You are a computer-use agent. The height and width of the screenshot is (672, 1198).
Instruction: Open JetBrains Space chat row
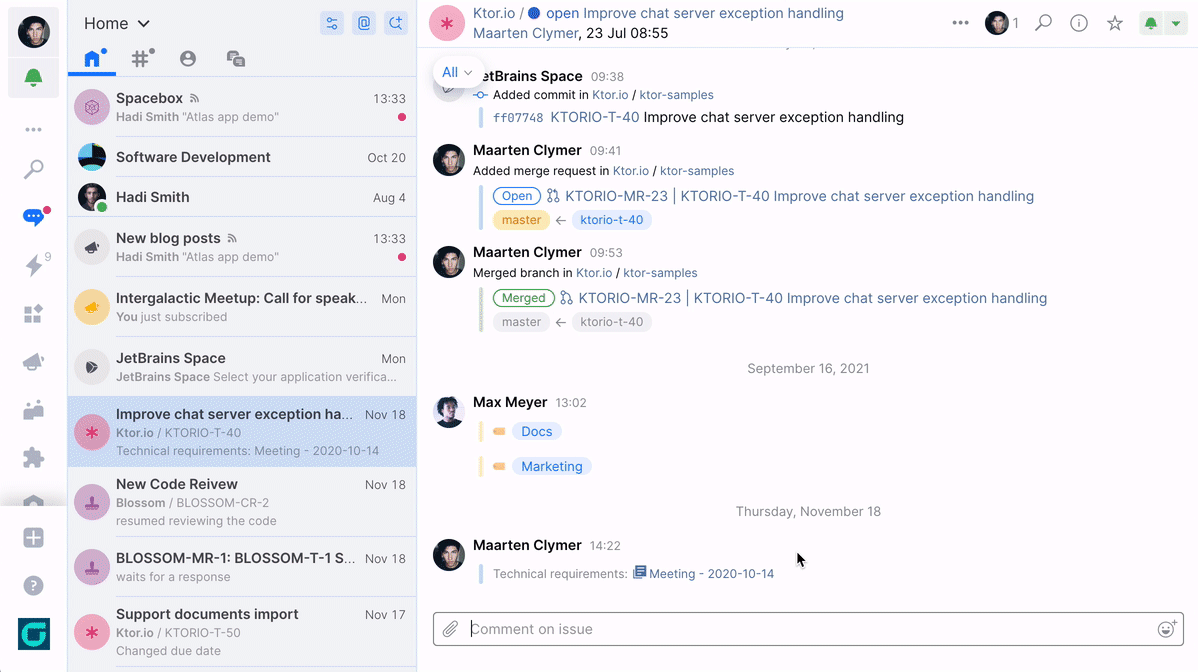242,367
